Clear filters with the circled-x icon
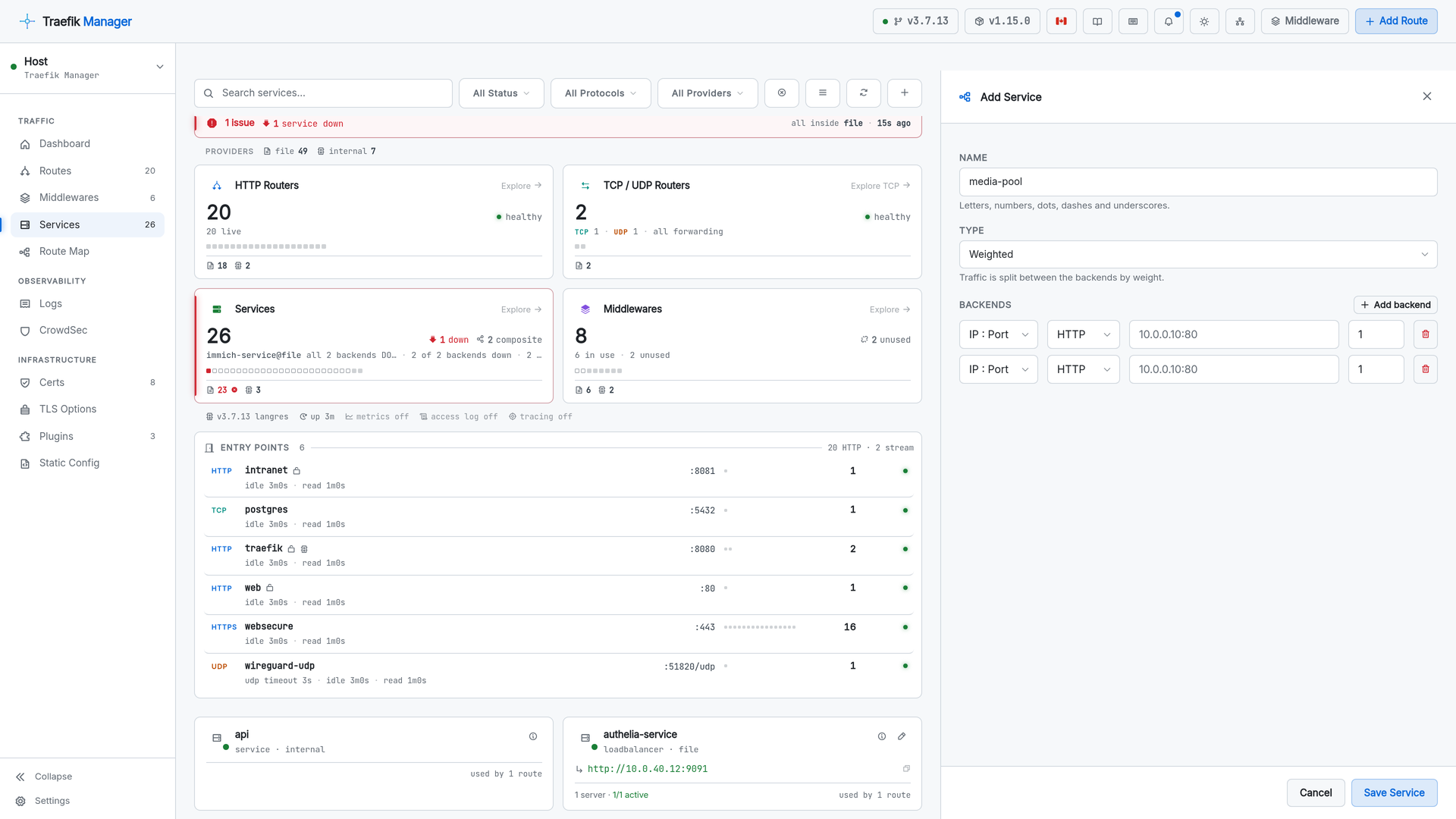Screen dimensions: 1456x819 tap(782, 93)
